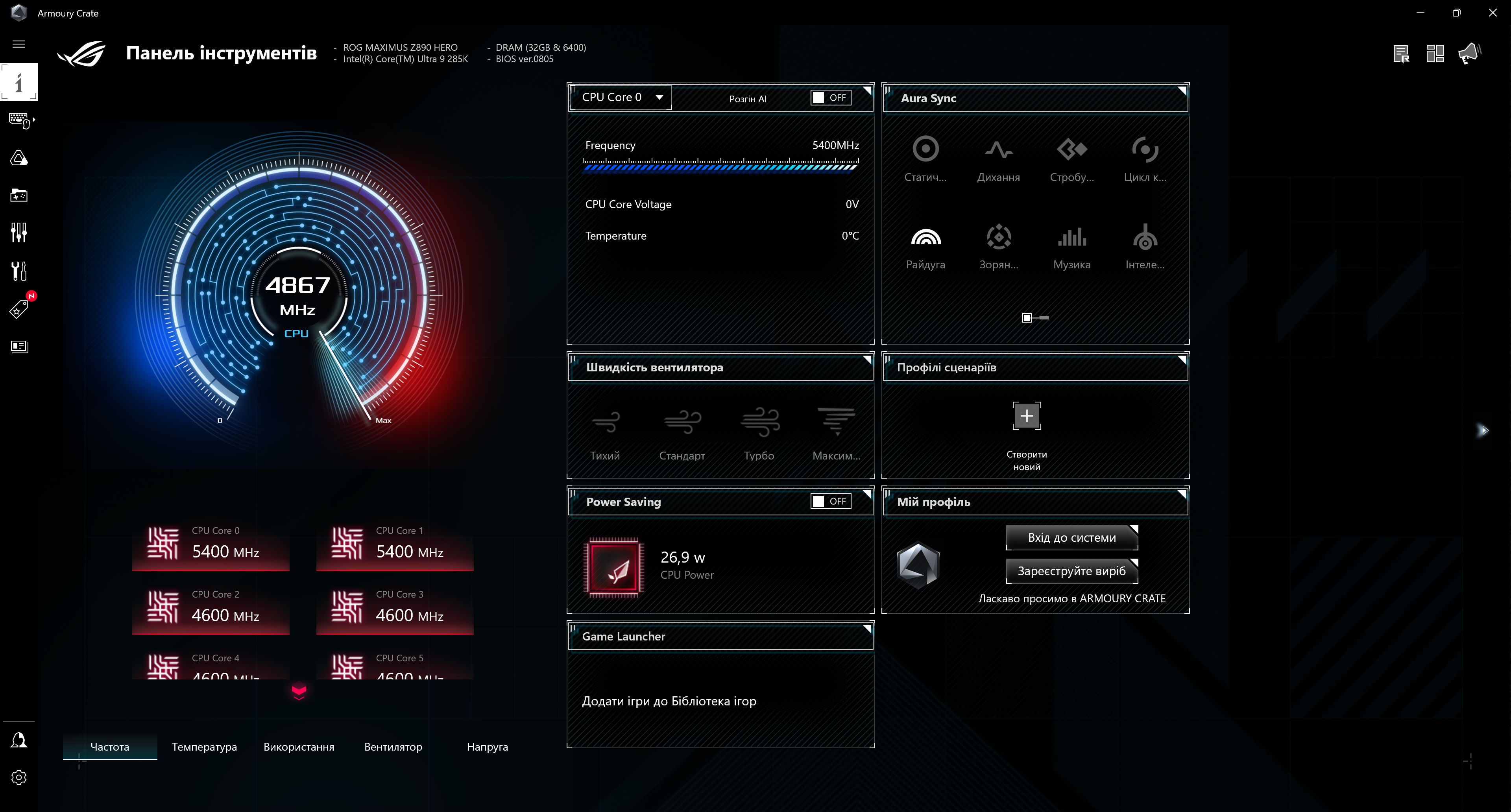Open the hamburger menu
The width and height of the screenshot is (1511, 812).
coord(19,44)
